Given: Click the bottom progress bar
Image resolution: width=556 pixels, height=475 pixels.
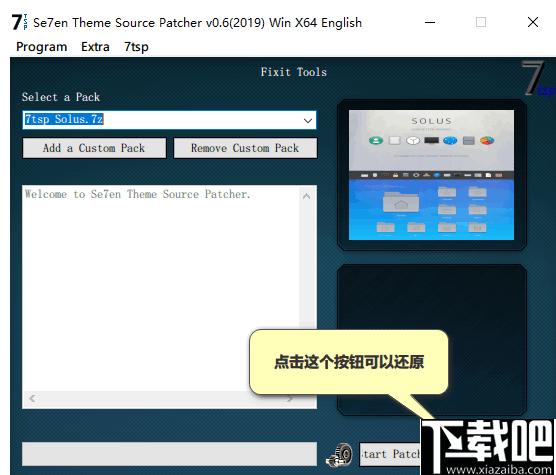Looking at the screenshot, I should point(169,454).
